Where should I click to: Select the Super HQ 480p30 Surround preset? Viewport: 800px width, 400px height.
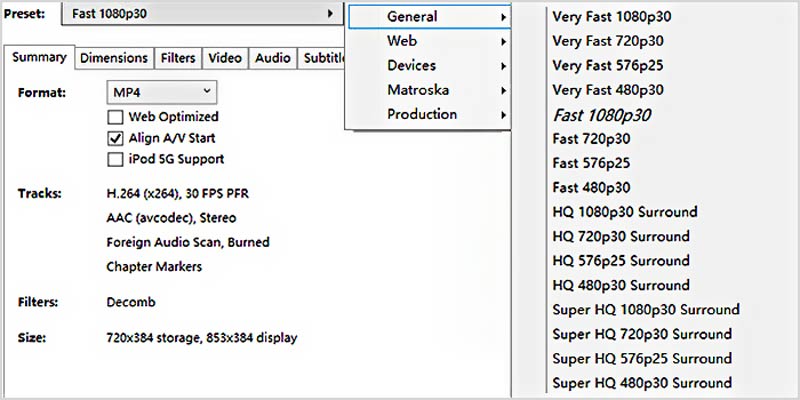642,383
